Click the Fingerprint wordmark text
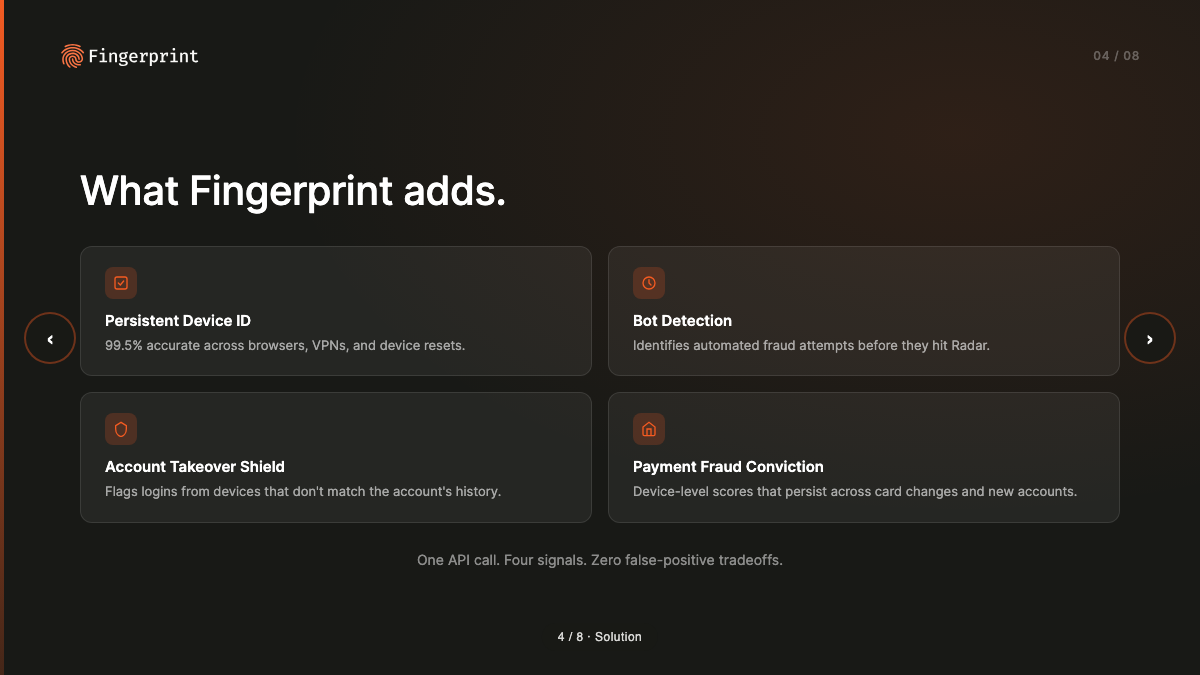Viewport: 1200px width, 675px height. tap(143, 56)
